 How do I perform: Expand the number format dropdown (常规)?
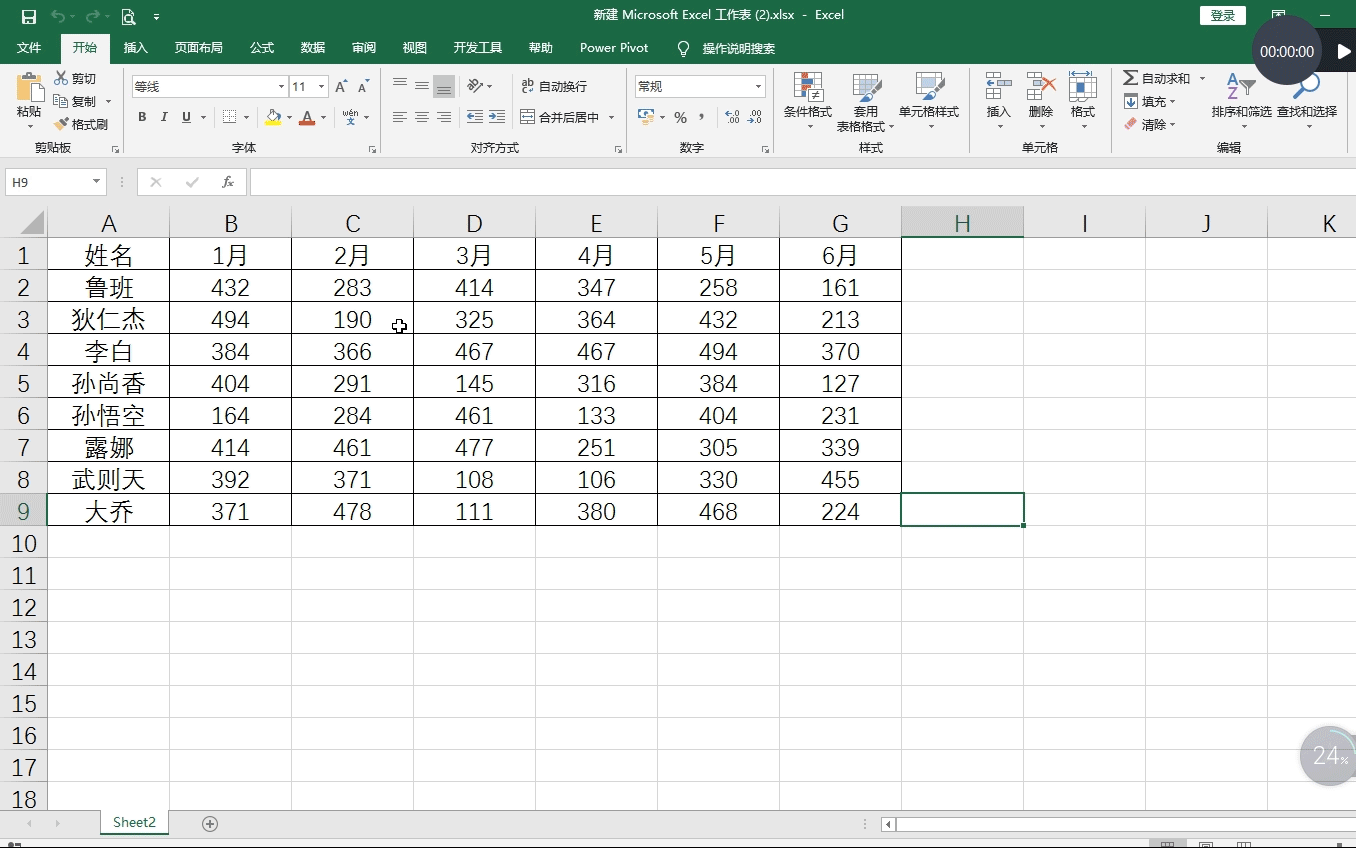(x=758, y=87)
